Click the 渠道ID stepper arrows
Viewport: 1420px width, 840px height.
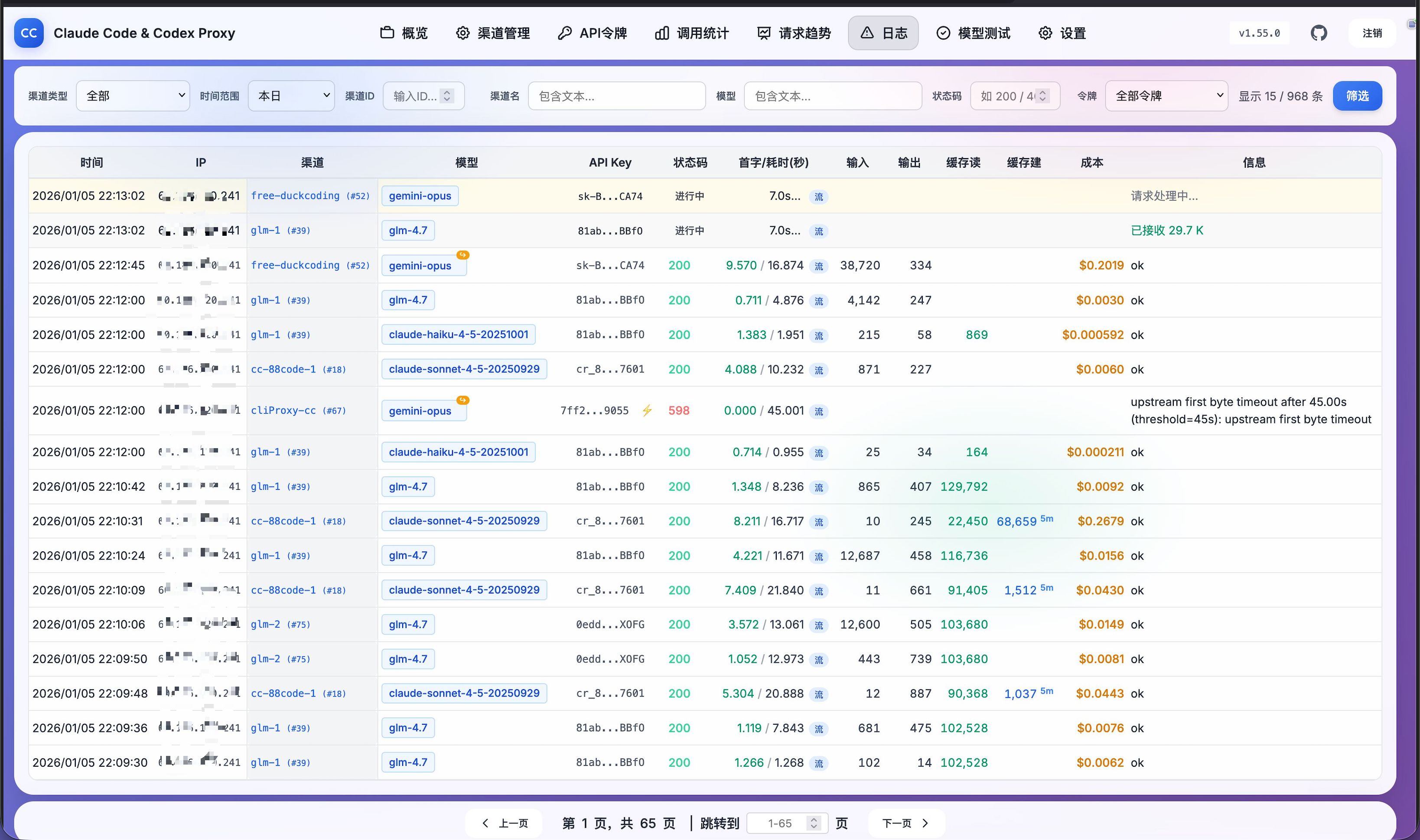point(447,96)
